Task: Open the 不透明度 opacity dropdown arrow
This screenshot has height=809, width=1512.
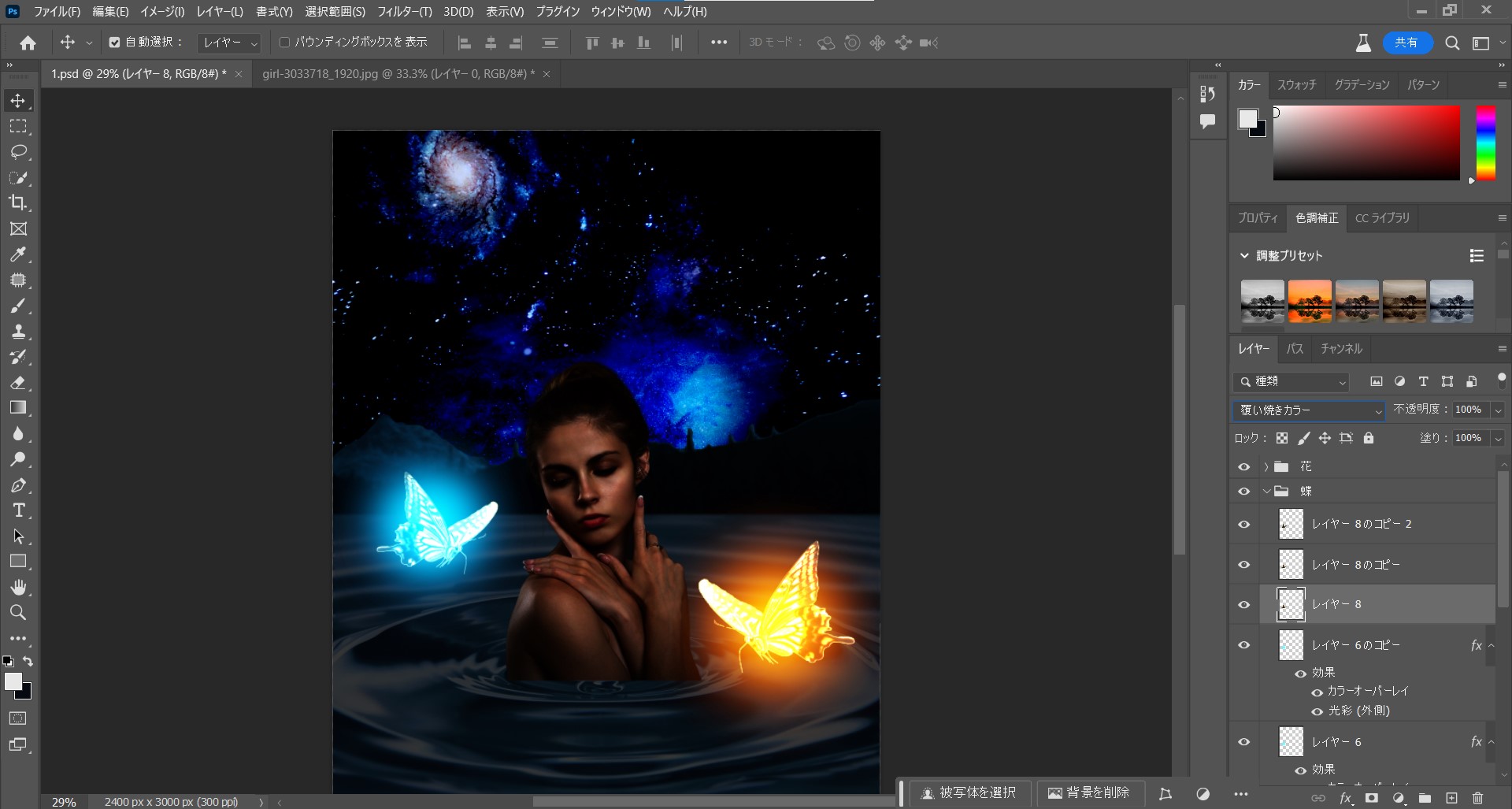Action: click(x=1498, y=410)
